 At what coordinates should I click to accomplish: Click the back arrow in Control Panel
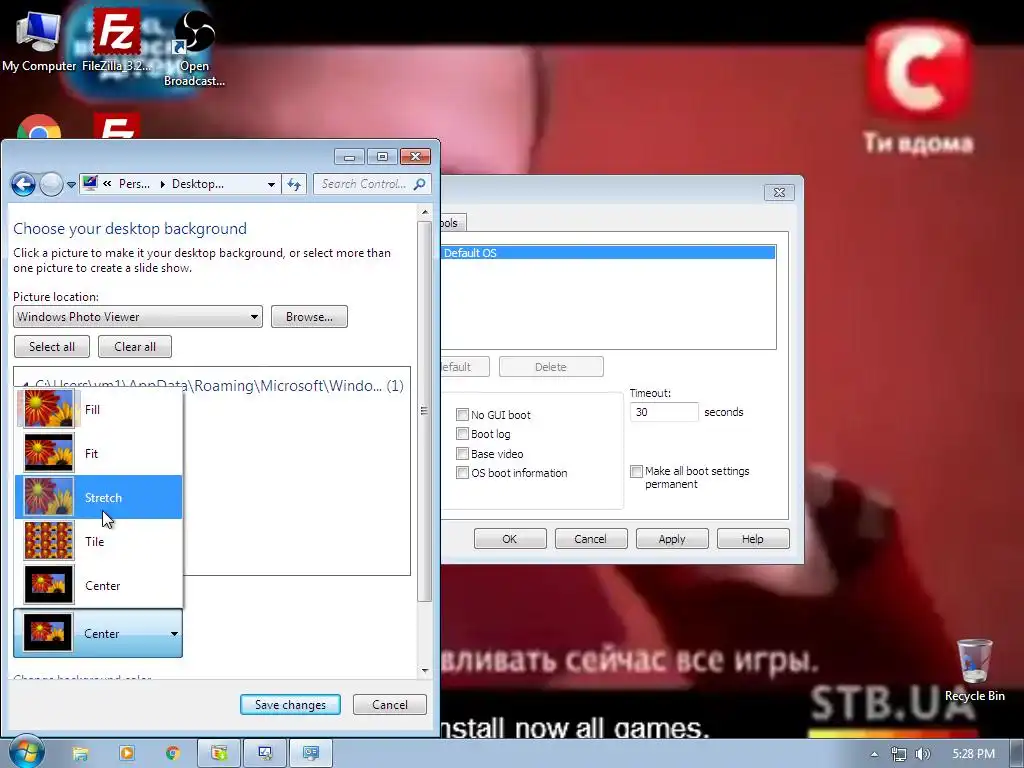(24, 185)
